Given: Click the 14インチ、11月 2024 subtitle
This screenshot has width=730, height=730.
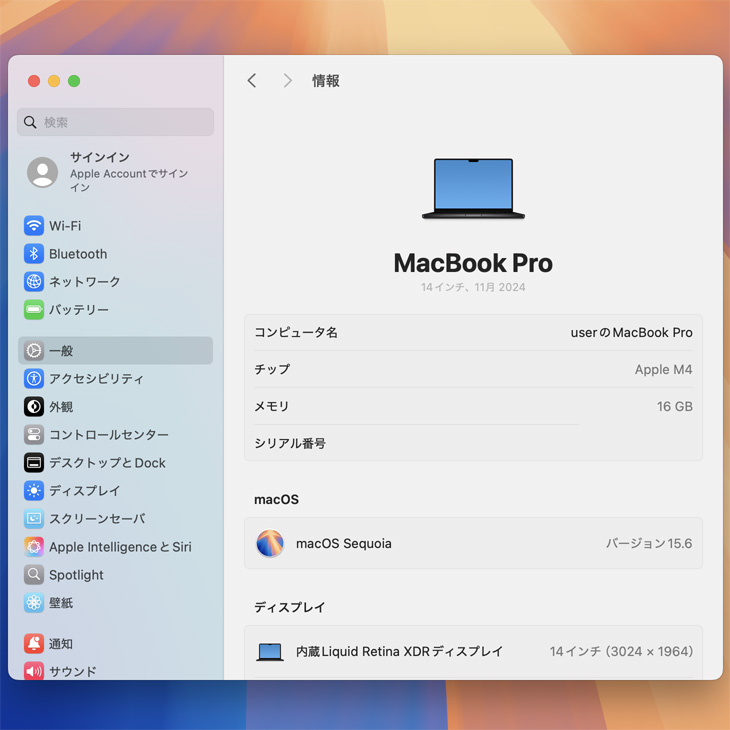Looking at the screenshot, I should click(x=473, y=287).
